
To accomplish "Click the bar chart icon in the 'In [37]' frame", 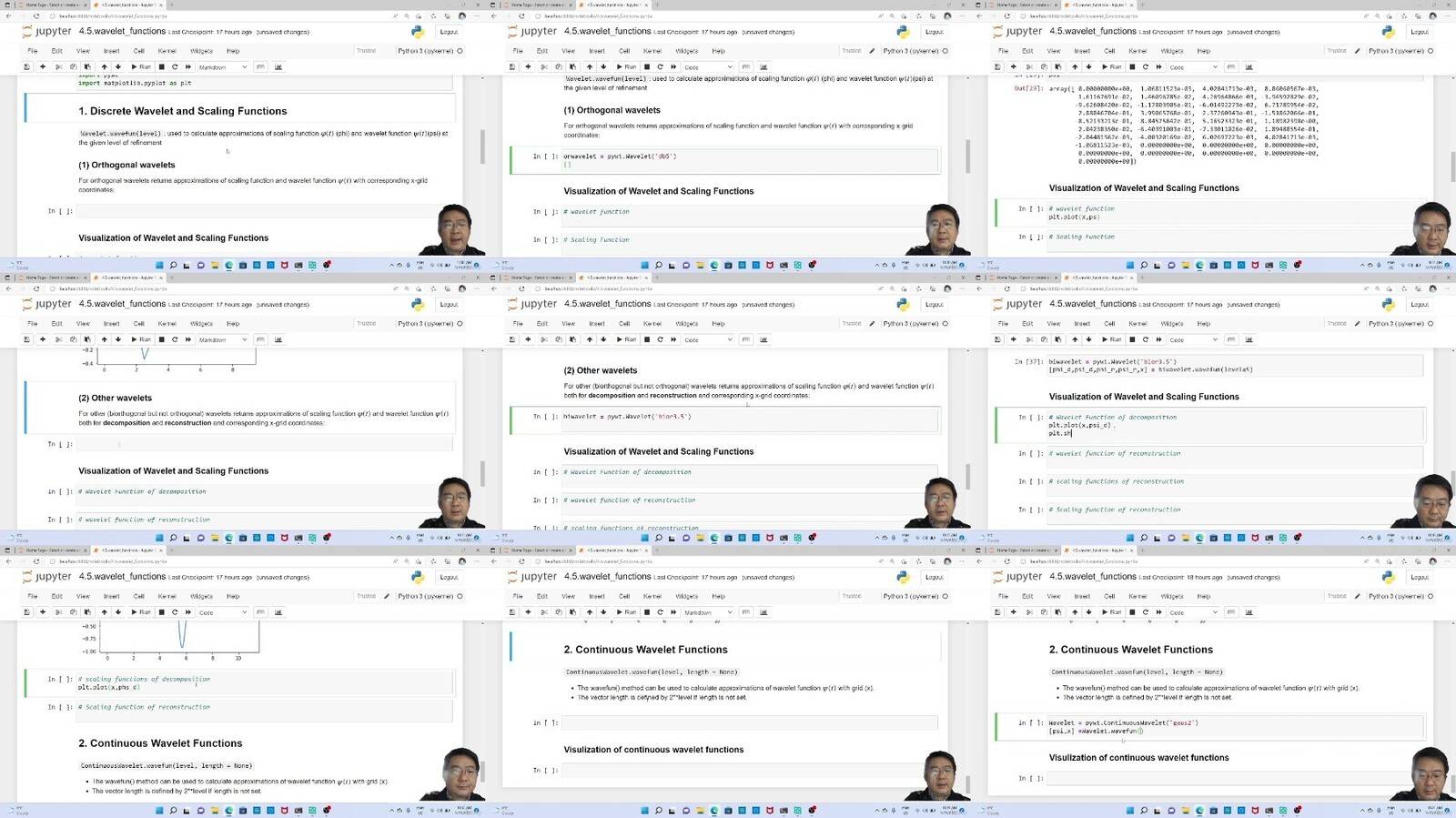I will [1249, 339].
